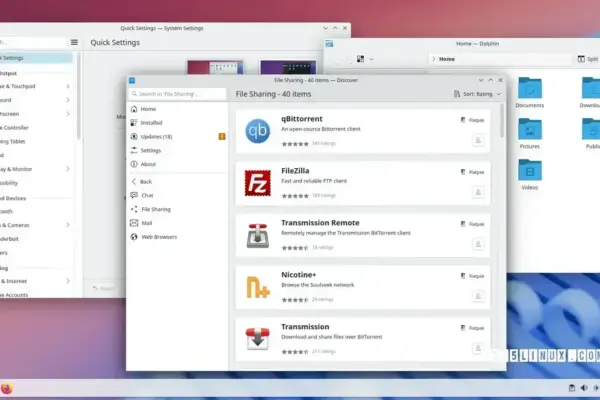Click the System Settings sidebar scrollbar
600x400 pixels.
click(79, 96)
